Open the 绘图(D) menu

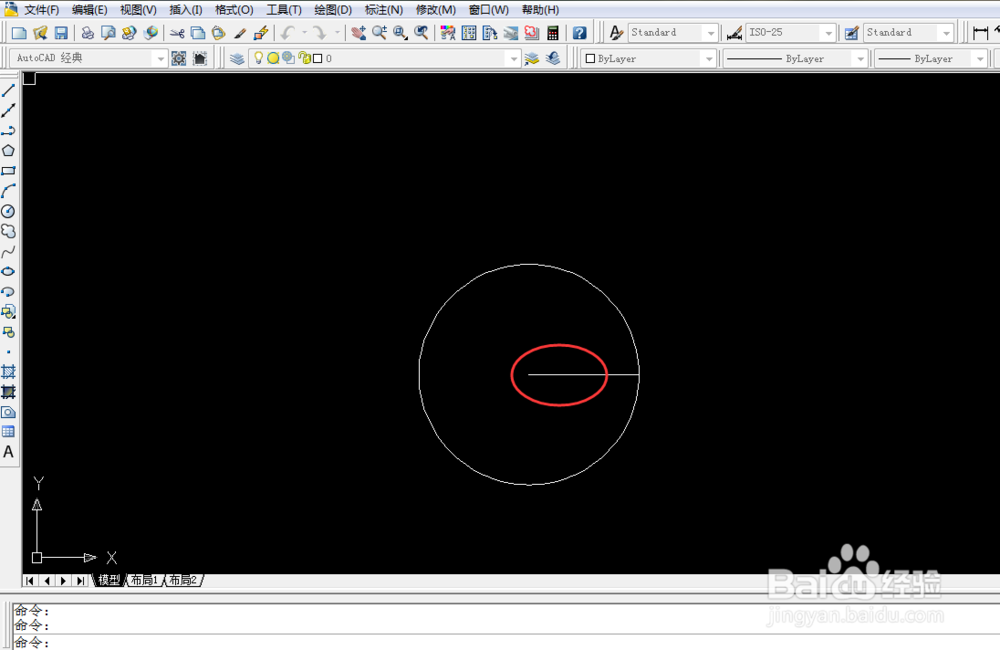point(333,10)
